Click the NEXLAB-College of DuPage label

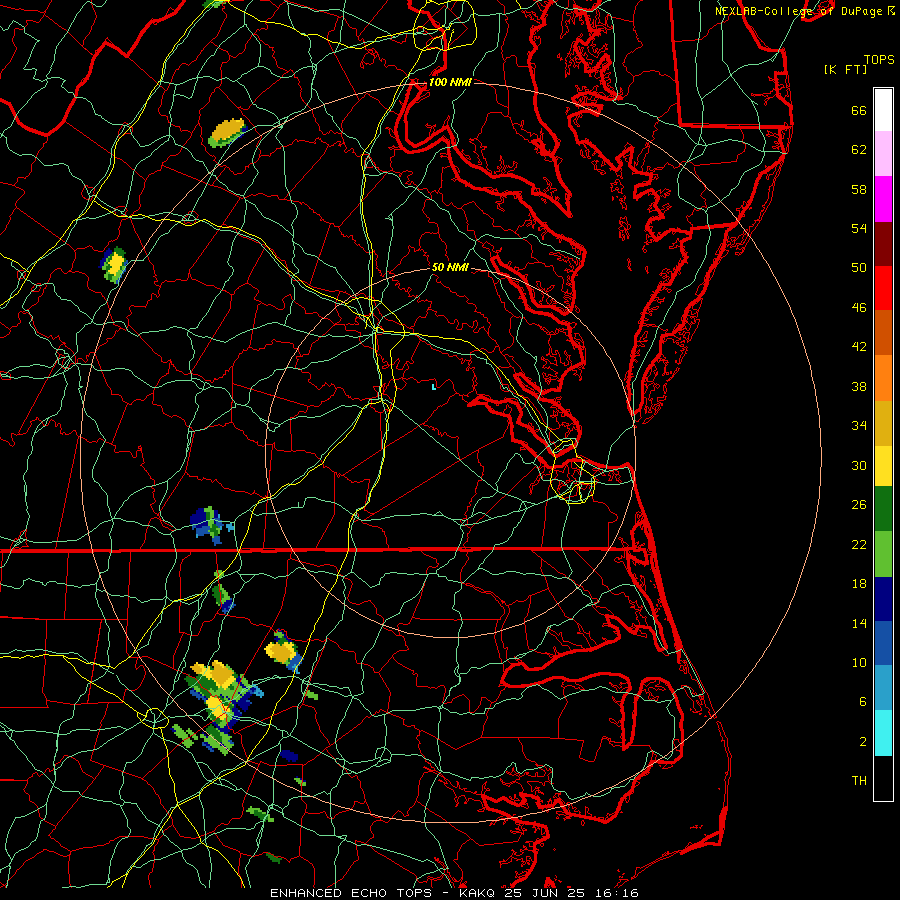click(798, 11)
